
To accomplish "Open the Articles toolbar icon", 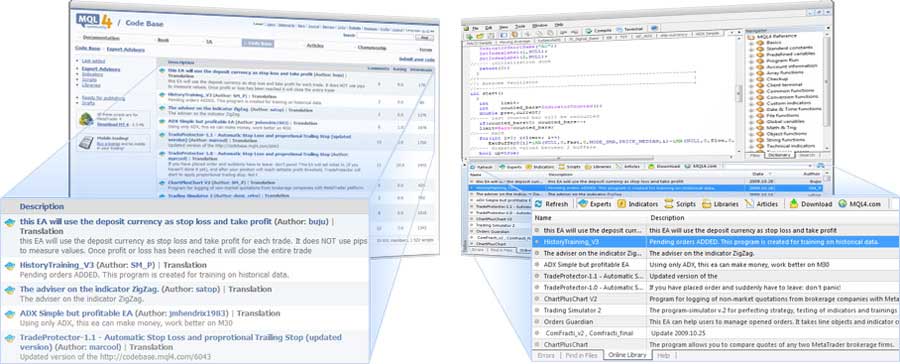I will (749, 204).
